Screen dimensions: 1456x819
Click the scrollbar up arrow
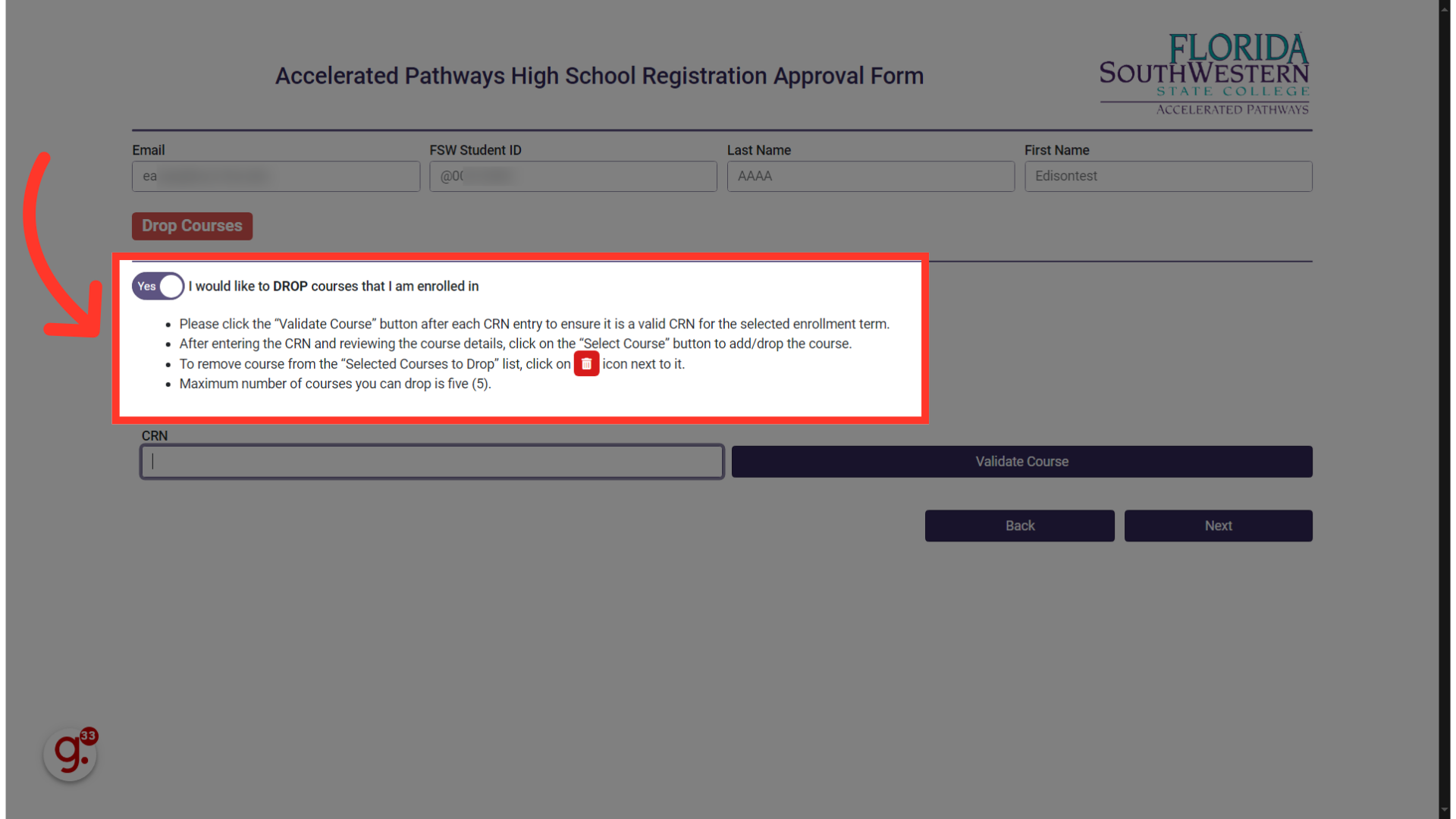(x=1447, y=6)
